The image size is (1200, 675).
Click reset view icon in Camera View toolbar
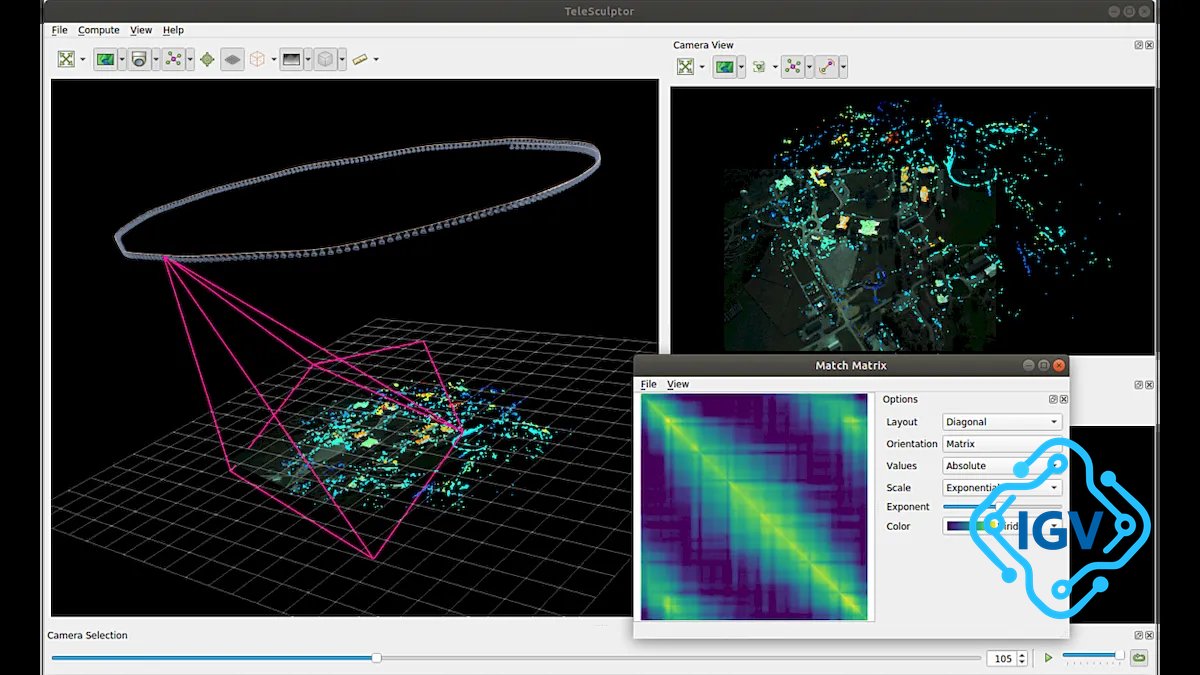685,66
